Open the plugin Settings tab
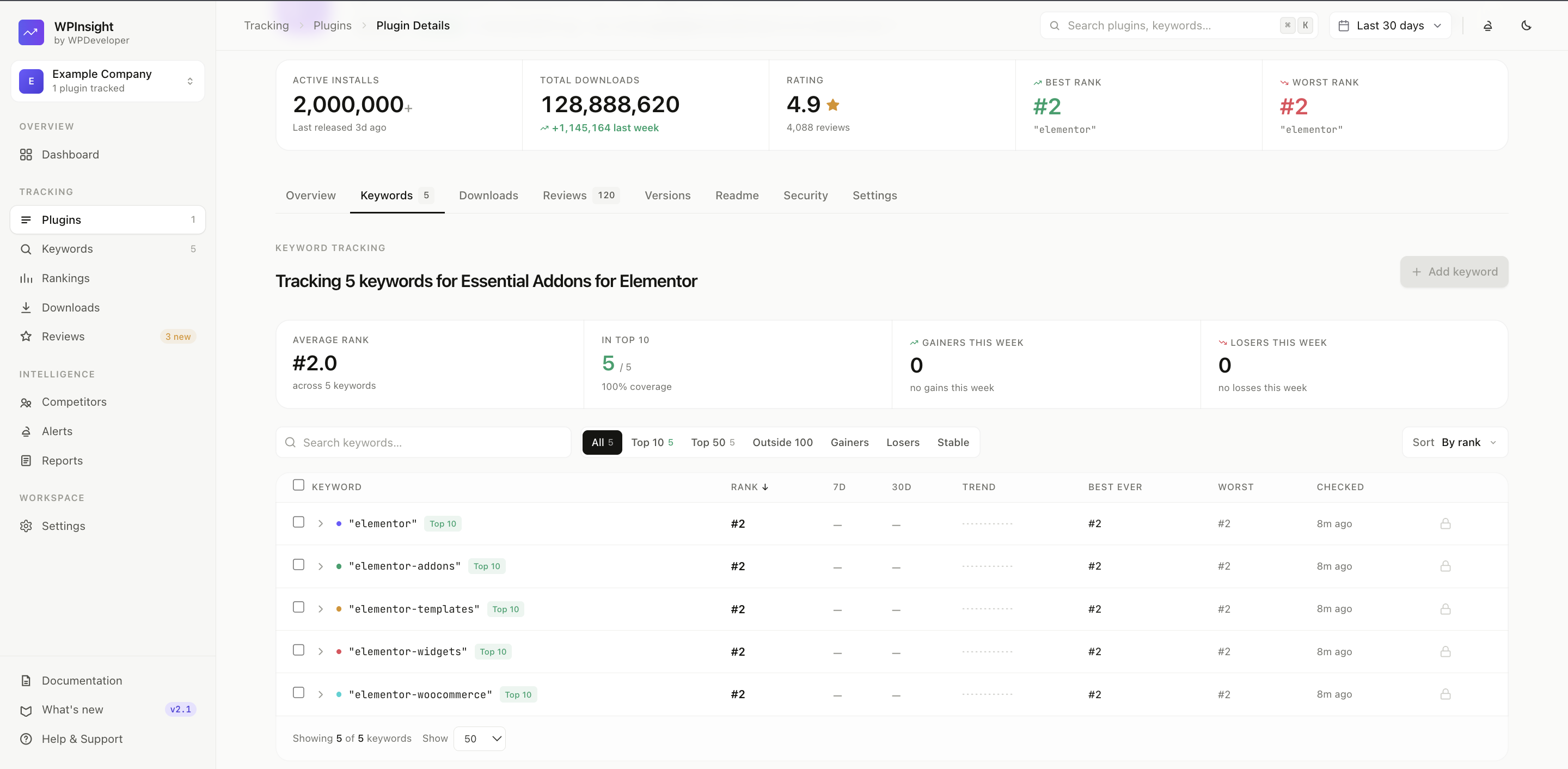This screenshot has height=769, width=1568. [874, 196]
